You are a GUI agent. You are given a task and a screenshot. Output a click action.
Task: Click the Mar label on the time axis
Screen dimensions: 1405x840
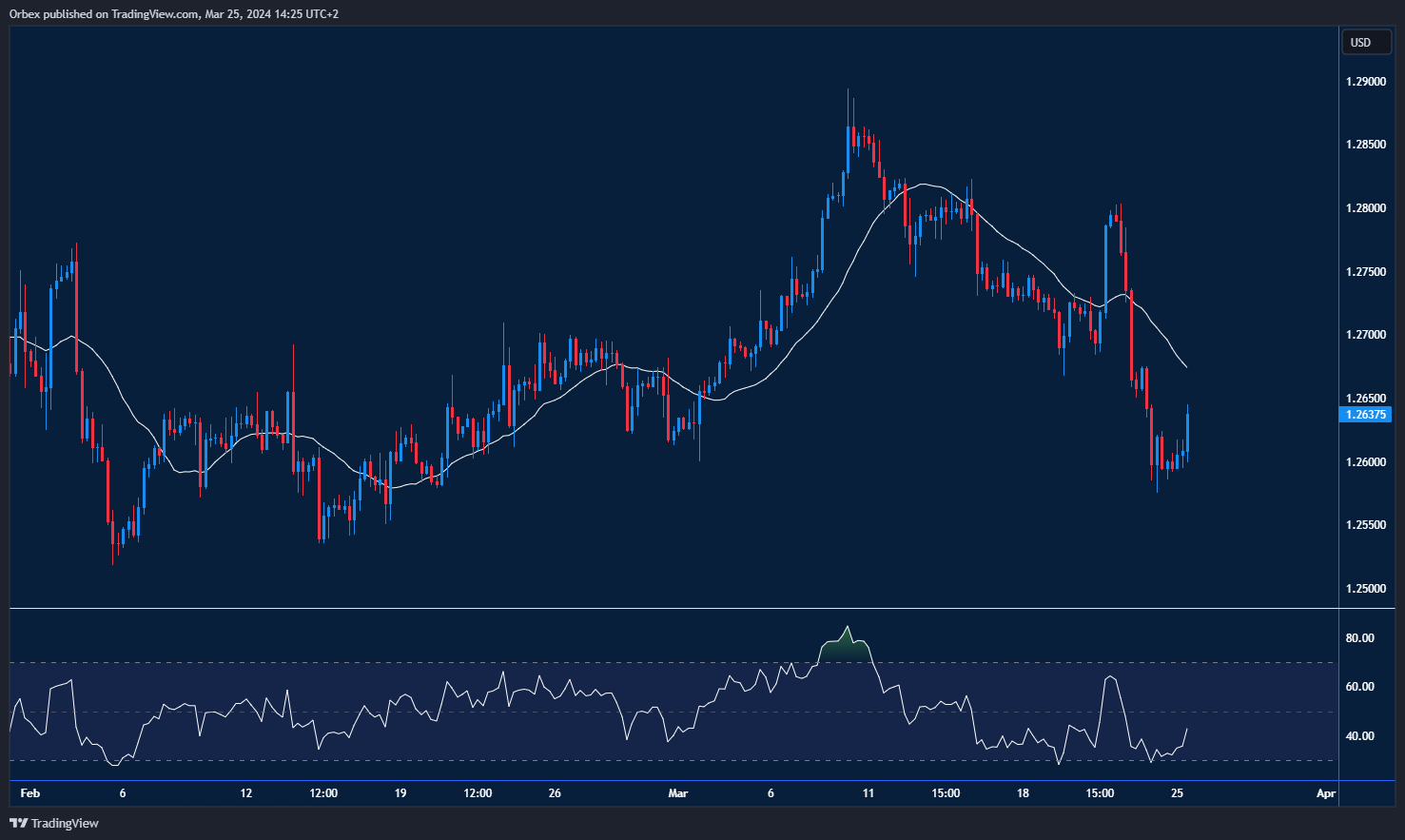coord(678,791)
